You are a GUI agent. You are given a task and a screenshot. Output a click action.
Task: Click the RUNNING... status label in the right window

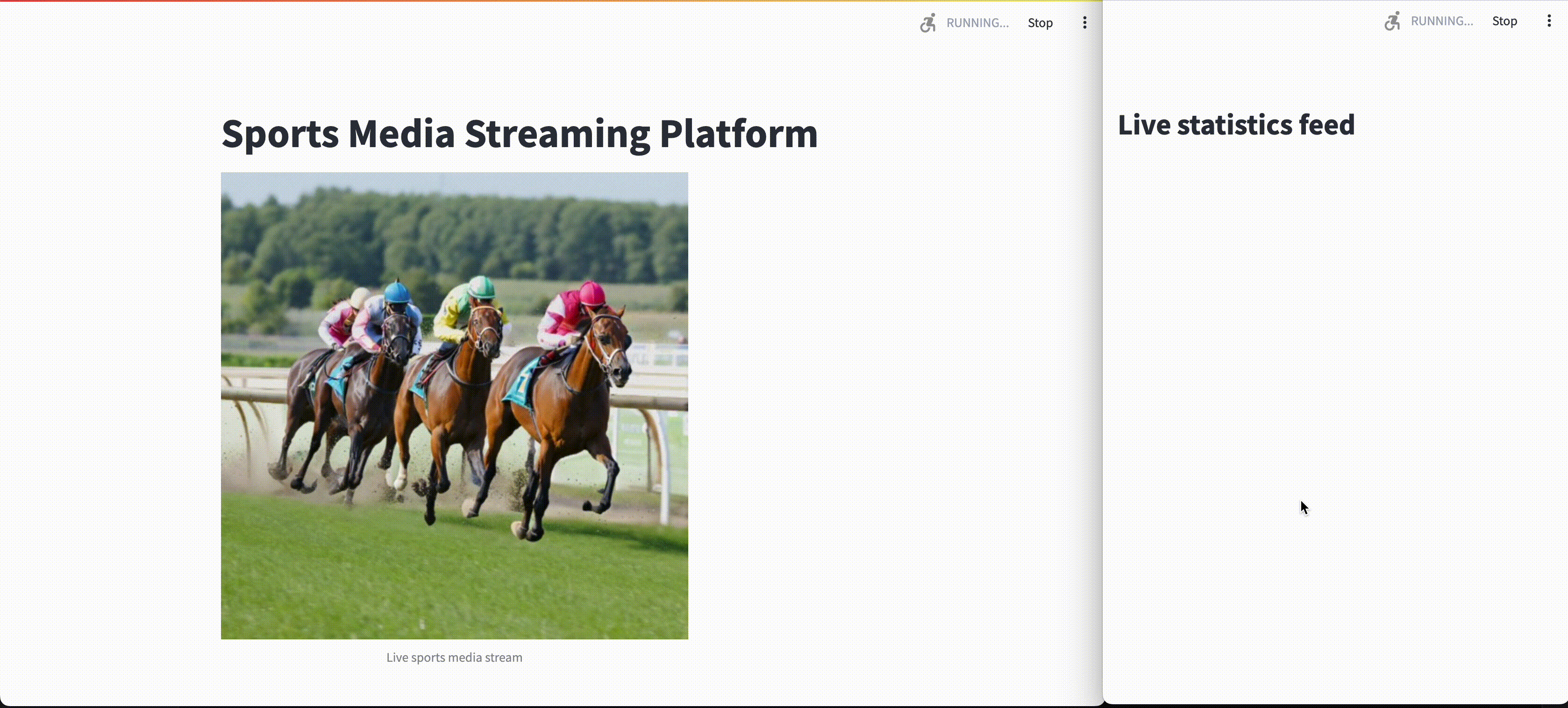pyautogui.click(x=1441, y=21)
